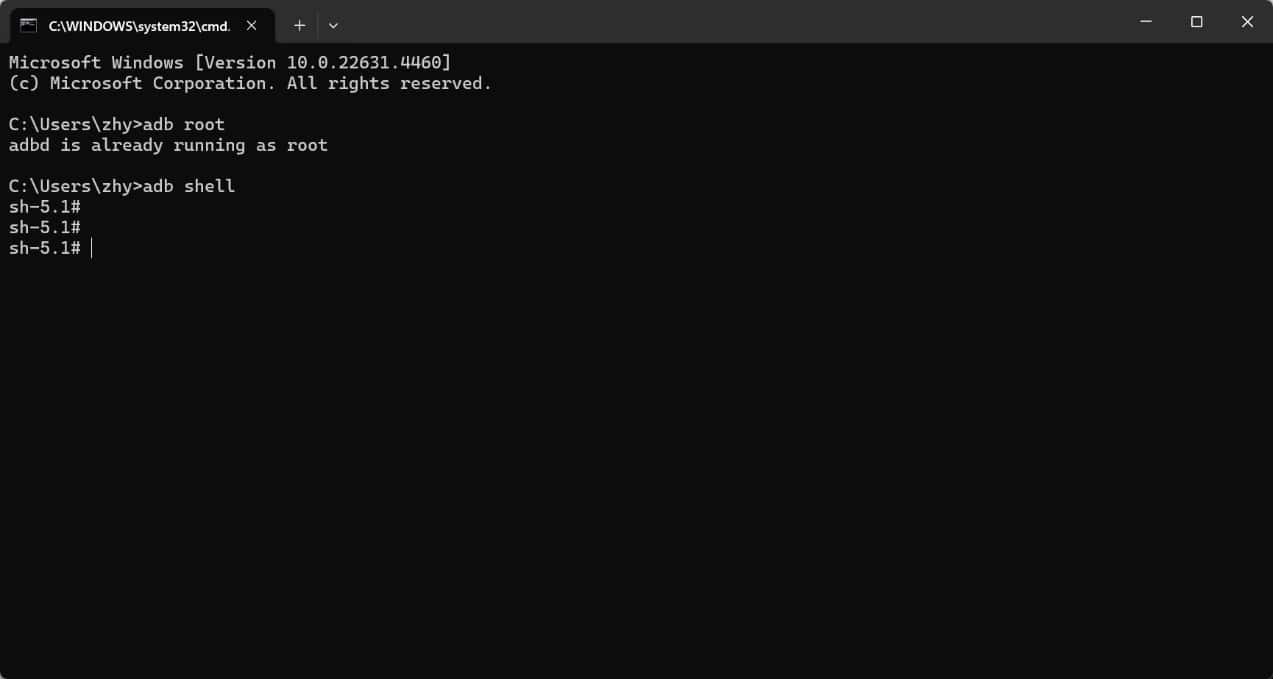This screenshot has height=679, width=1273.
Task: Click the empty black terminal area
Action: (x=636, y=460)
